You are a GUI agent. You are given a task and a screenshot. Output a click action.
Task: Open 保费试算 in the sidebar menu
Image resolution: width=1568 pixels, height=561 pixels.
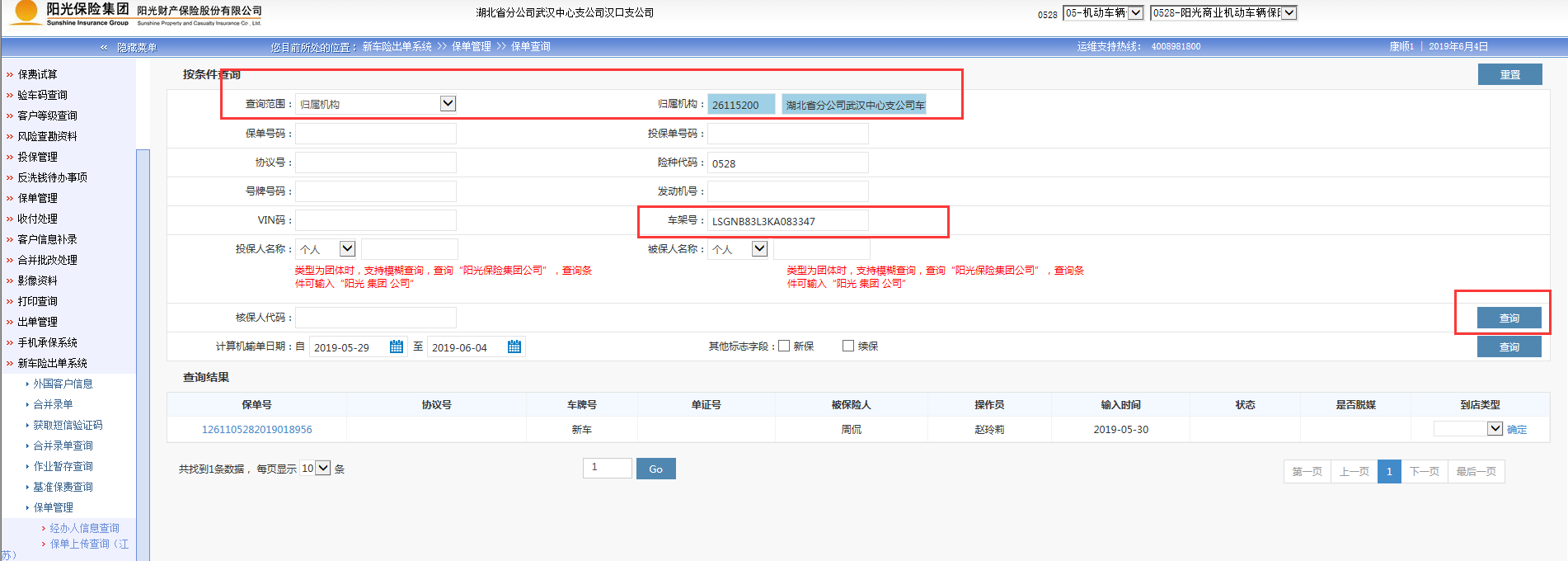[x=38, y=74]
